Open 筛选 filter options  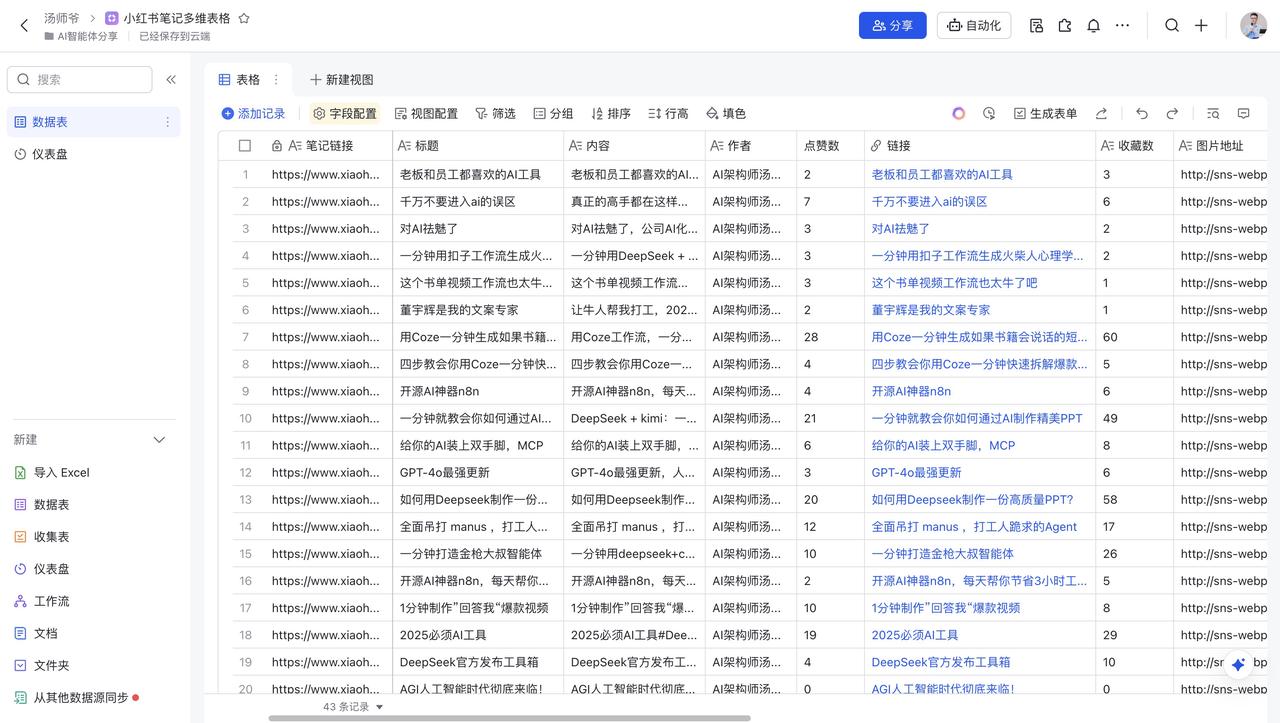tap(495, 114)
